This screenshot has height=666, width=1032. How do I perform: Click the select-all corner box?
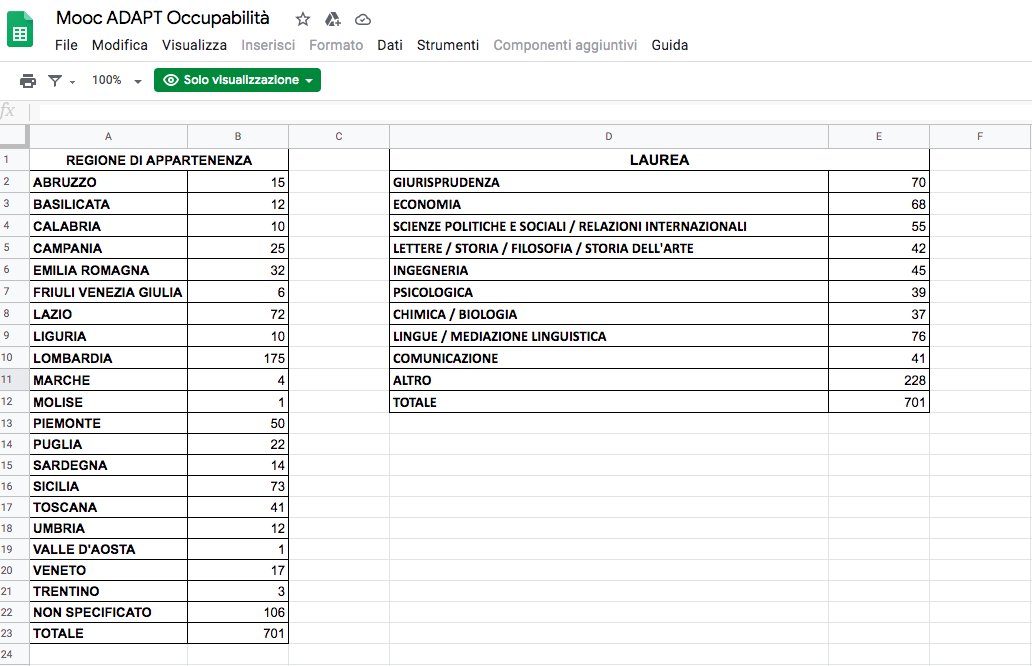[14, 136]
